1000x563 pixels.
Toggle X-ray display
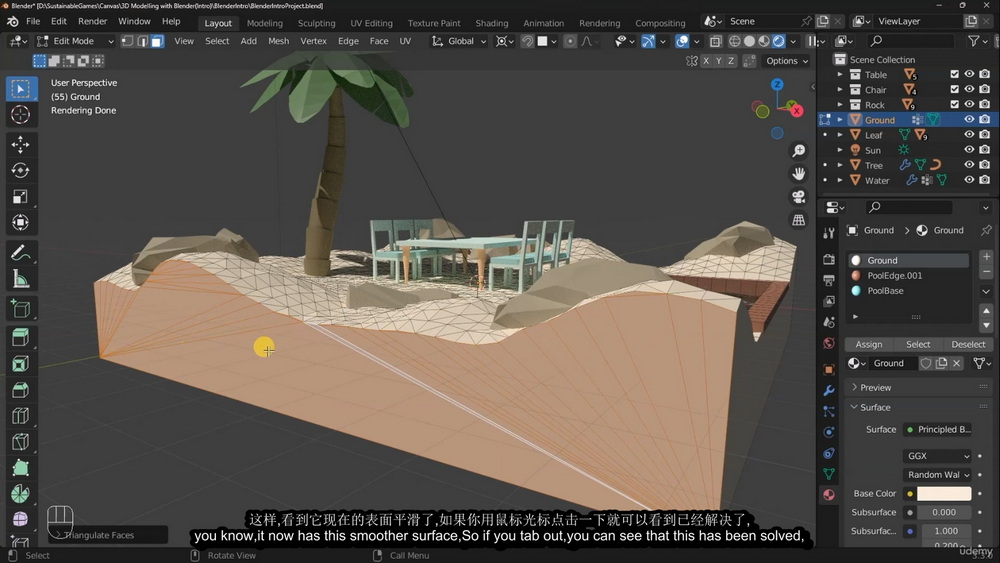coord(716,41)
